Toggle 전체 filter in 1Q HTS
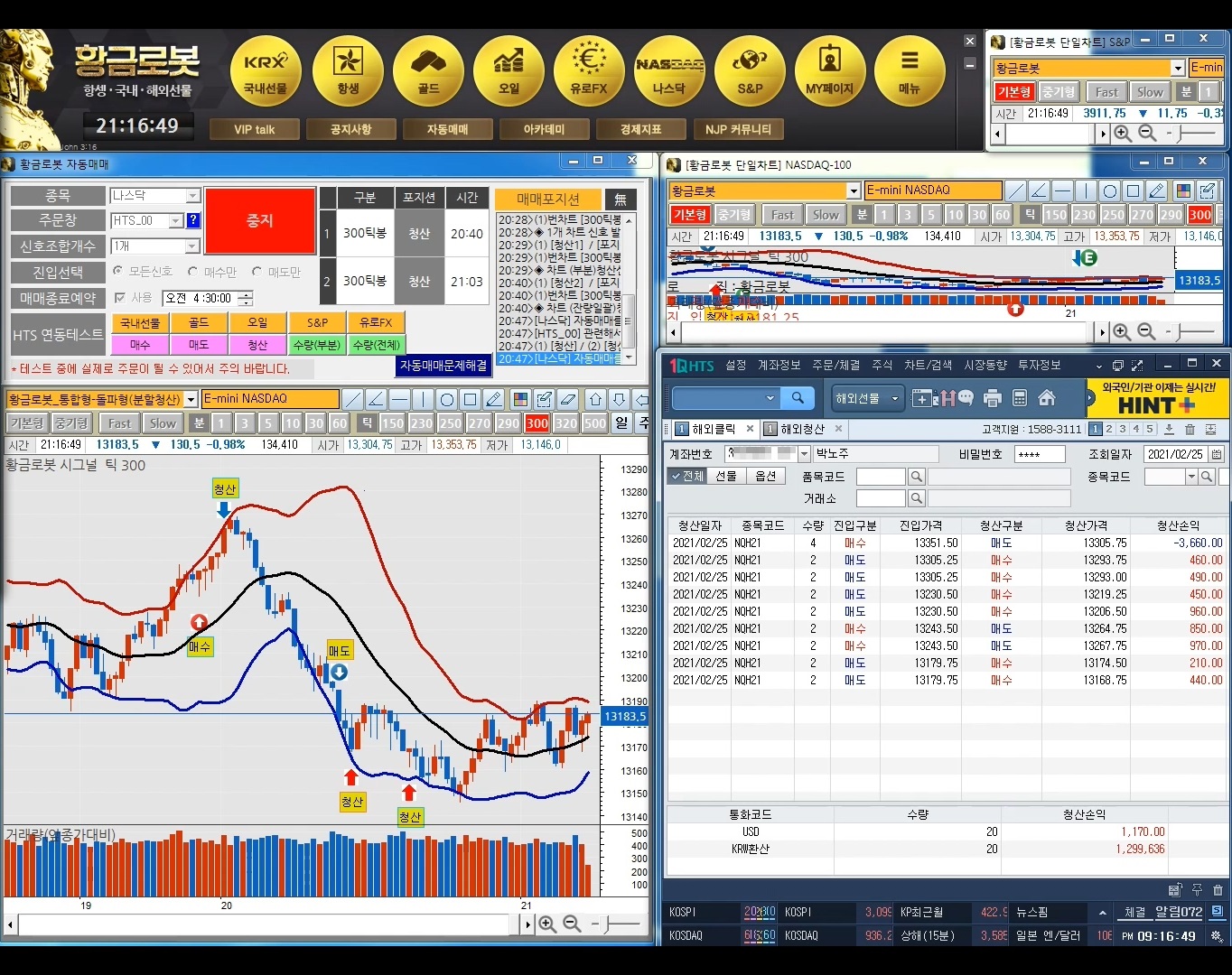Viewport: 1232px width, 975px height. [x=686, y=476]
